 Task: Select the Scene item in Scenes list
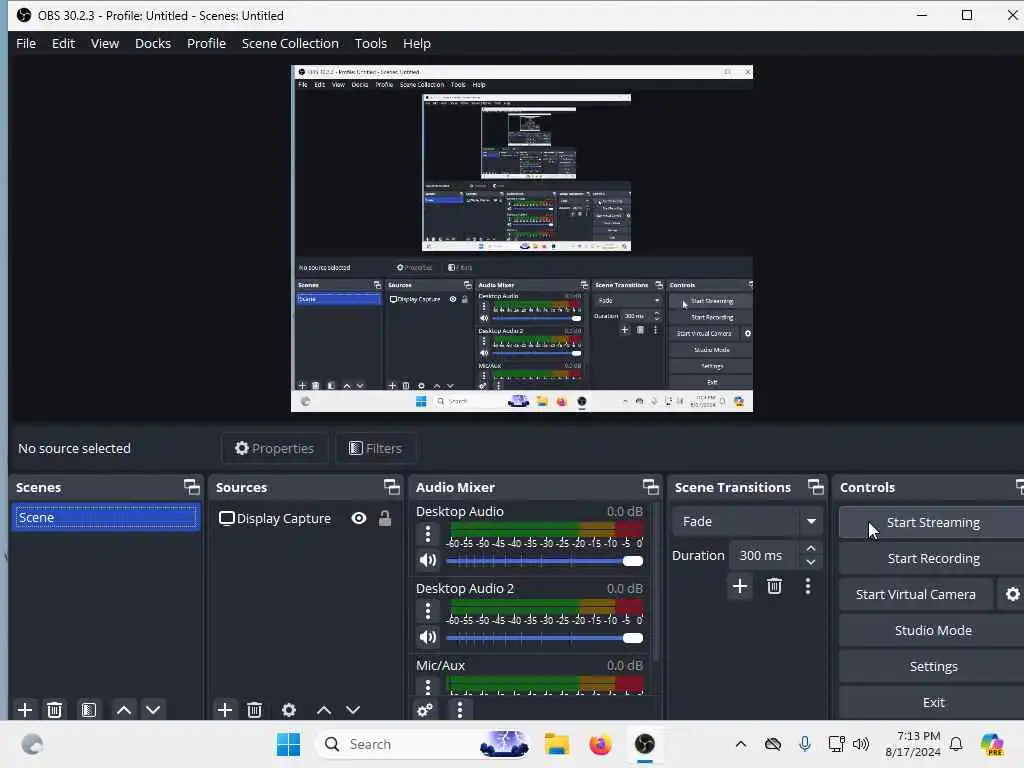click(105, 517)
